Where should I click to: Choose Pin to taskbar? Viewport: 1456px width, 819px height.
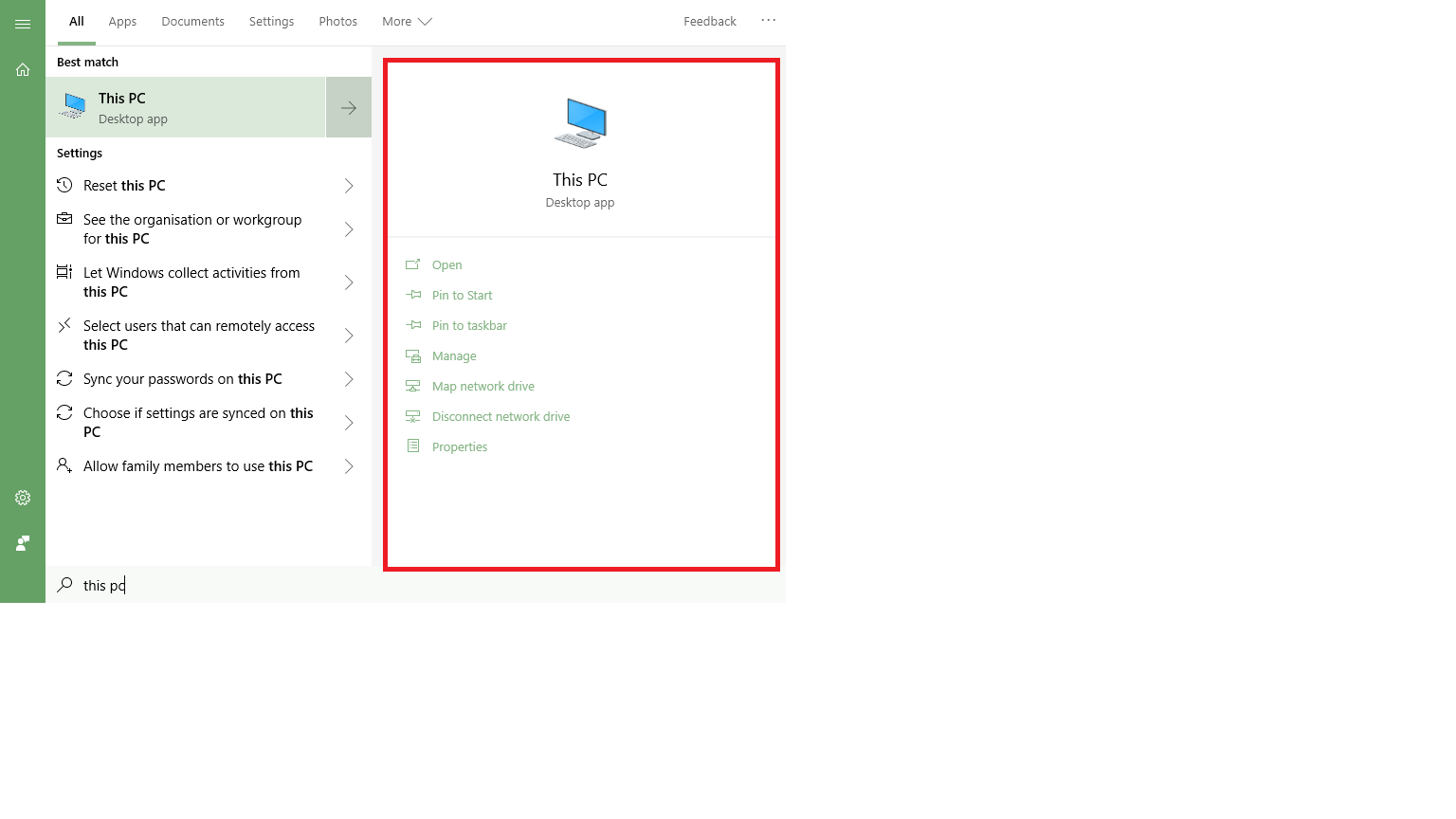point(469,325)
